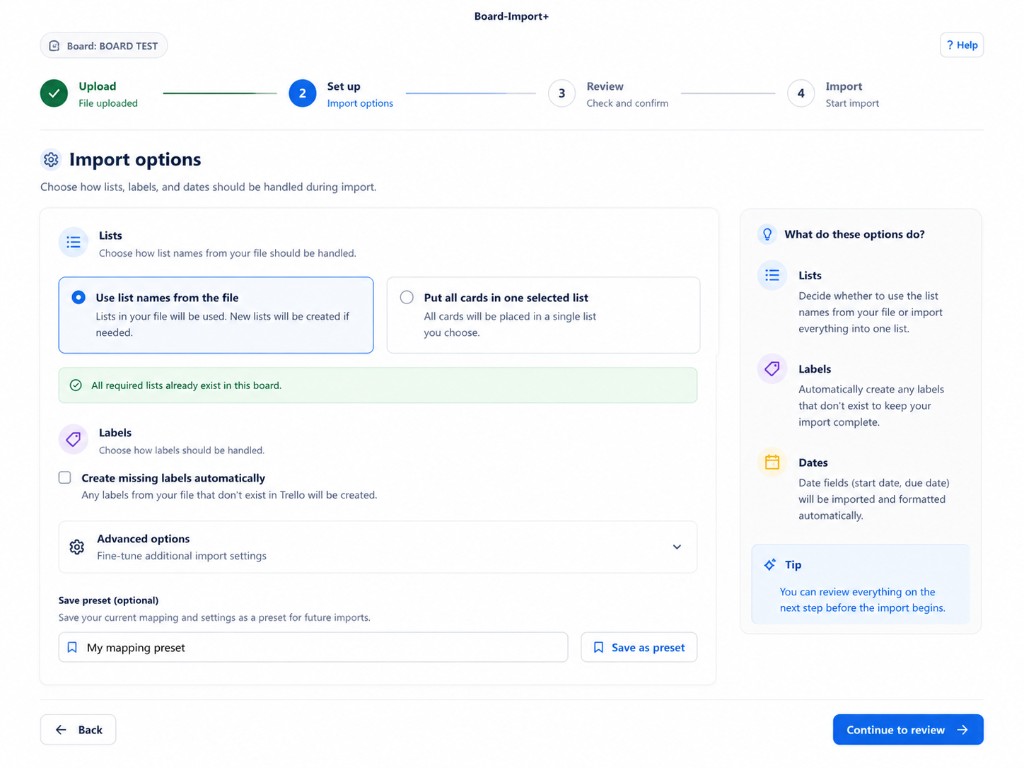Screen dimensions: 1024x768
Task: Click the Check and confirm subtitle under Review
Action: (627, 103)
